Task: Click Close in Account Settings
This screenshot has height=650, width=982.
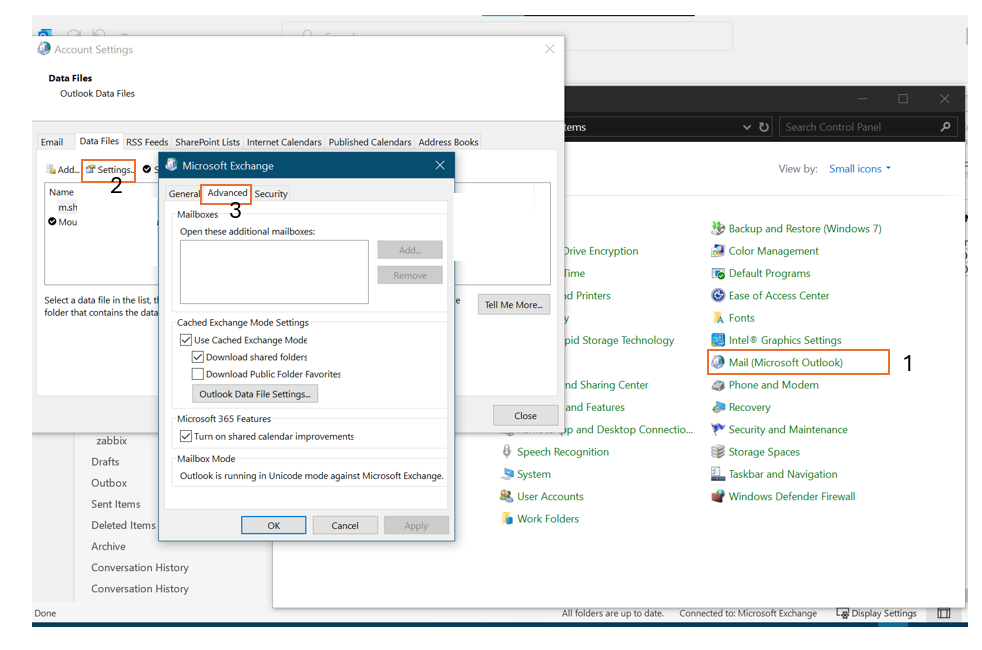Action: (525, 416)
